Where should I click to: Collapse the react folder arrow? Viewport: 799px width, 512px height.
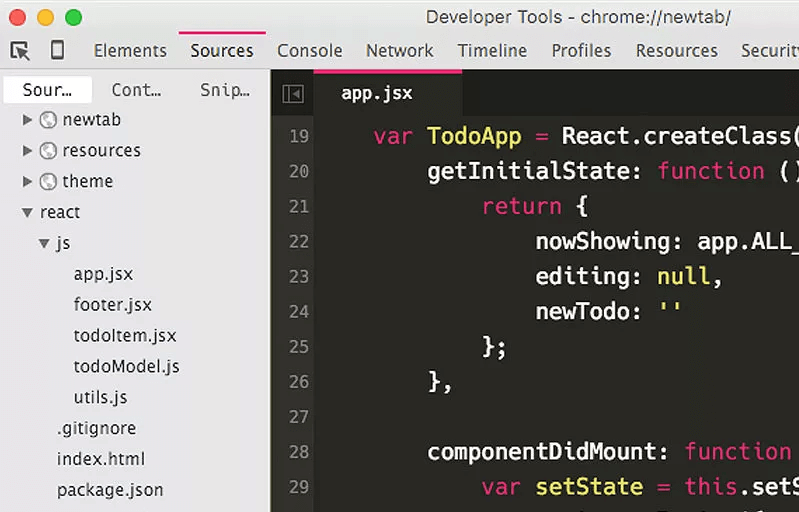pyautogui.click(x=27, y=212)
